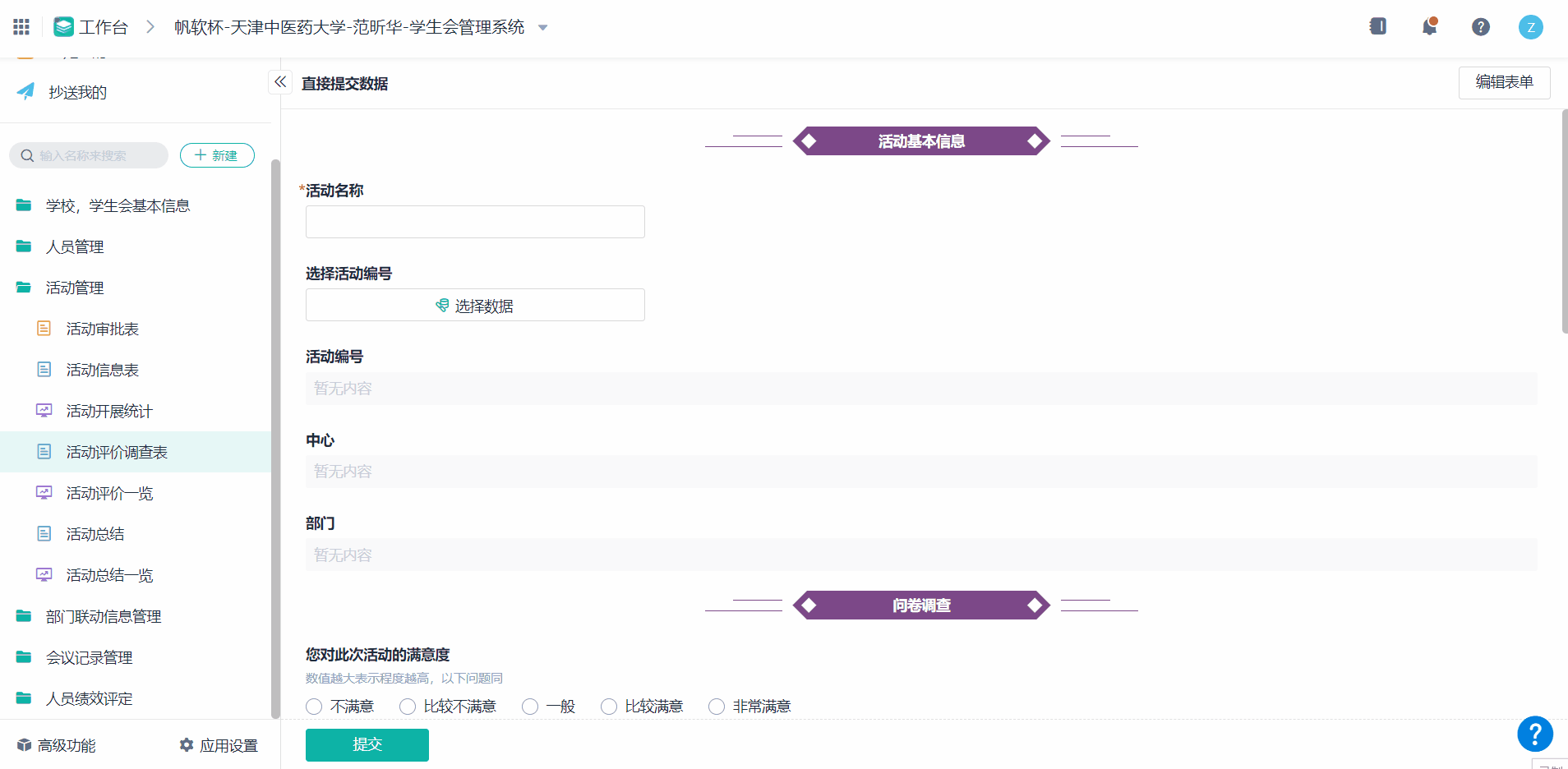Collapse the 活动管理 folder
The width and height of the screenshot is (1568, 769).
tap(75, 288)
